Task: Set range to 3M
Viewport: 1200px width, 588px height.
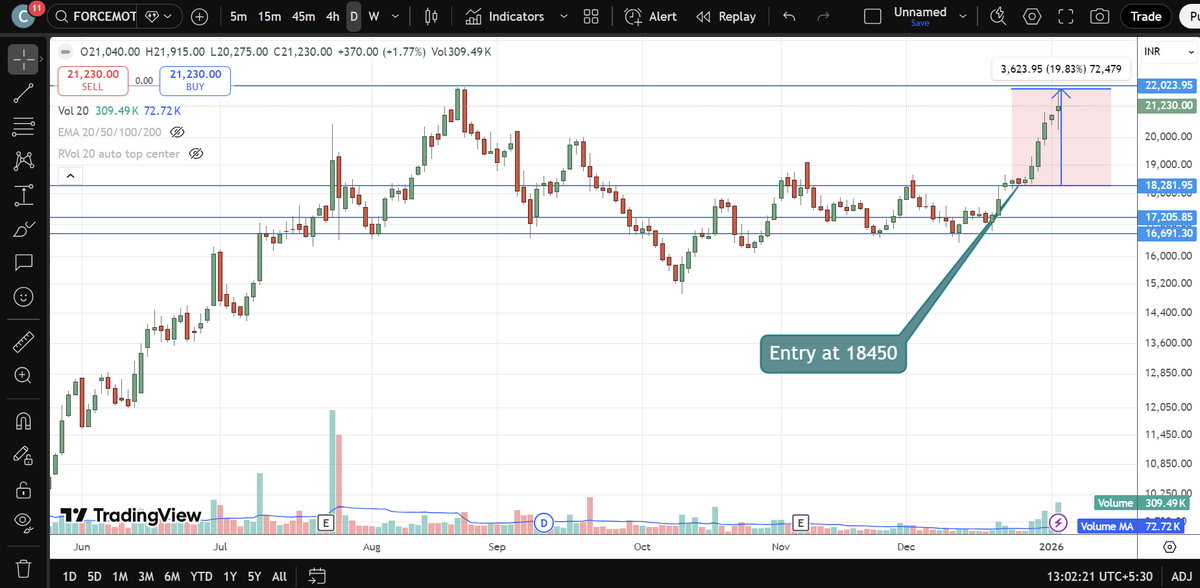Action: pyautogui.click(x=146, y=576)
